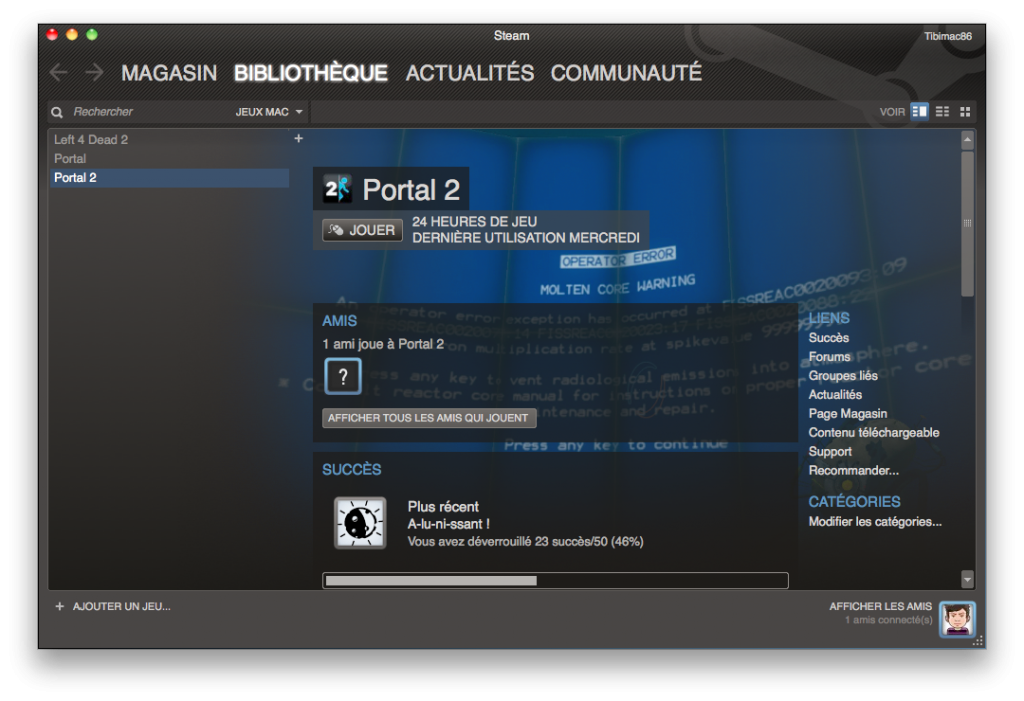Launch Portal 2 with JOUER button

(x=362, y=230)
